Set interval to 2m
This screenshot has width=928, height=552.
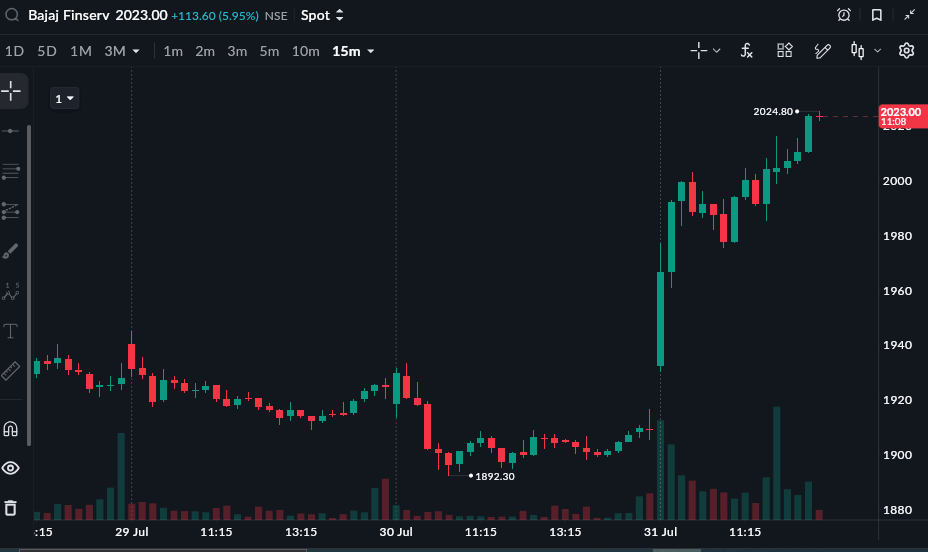(x=205, y=51)
